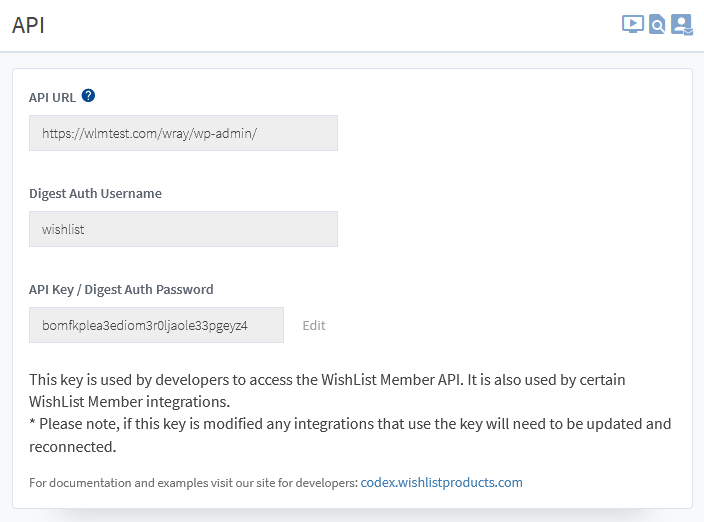Click the 'This key is used by developers' text
The width and height of the screenshot is (704, 522).
[x=327, y=390]
